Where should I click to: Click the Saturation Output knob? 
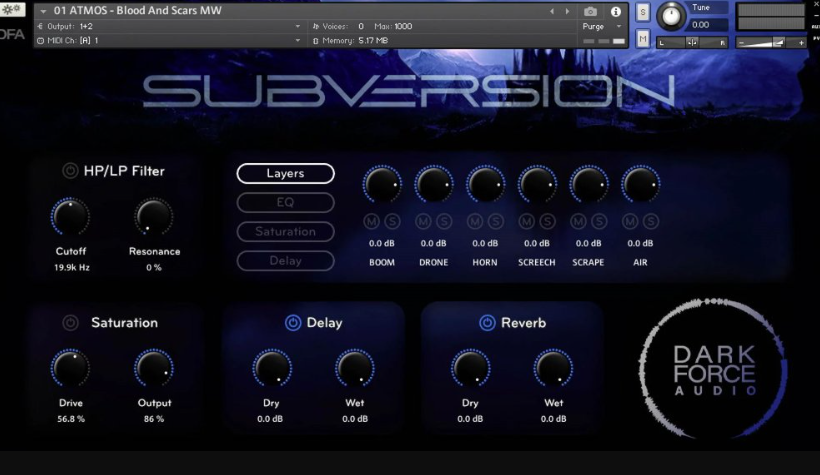tap(154, 368)
